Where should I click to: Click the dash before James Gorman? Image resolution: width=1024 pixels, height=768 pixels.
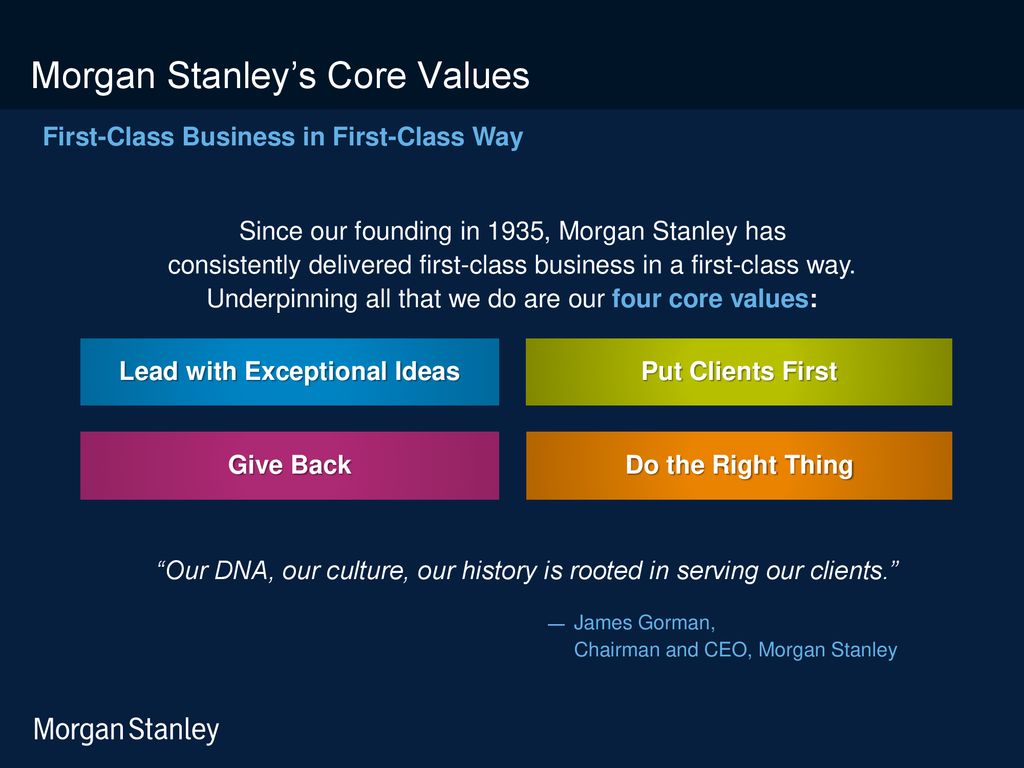[x=556, y=625]
